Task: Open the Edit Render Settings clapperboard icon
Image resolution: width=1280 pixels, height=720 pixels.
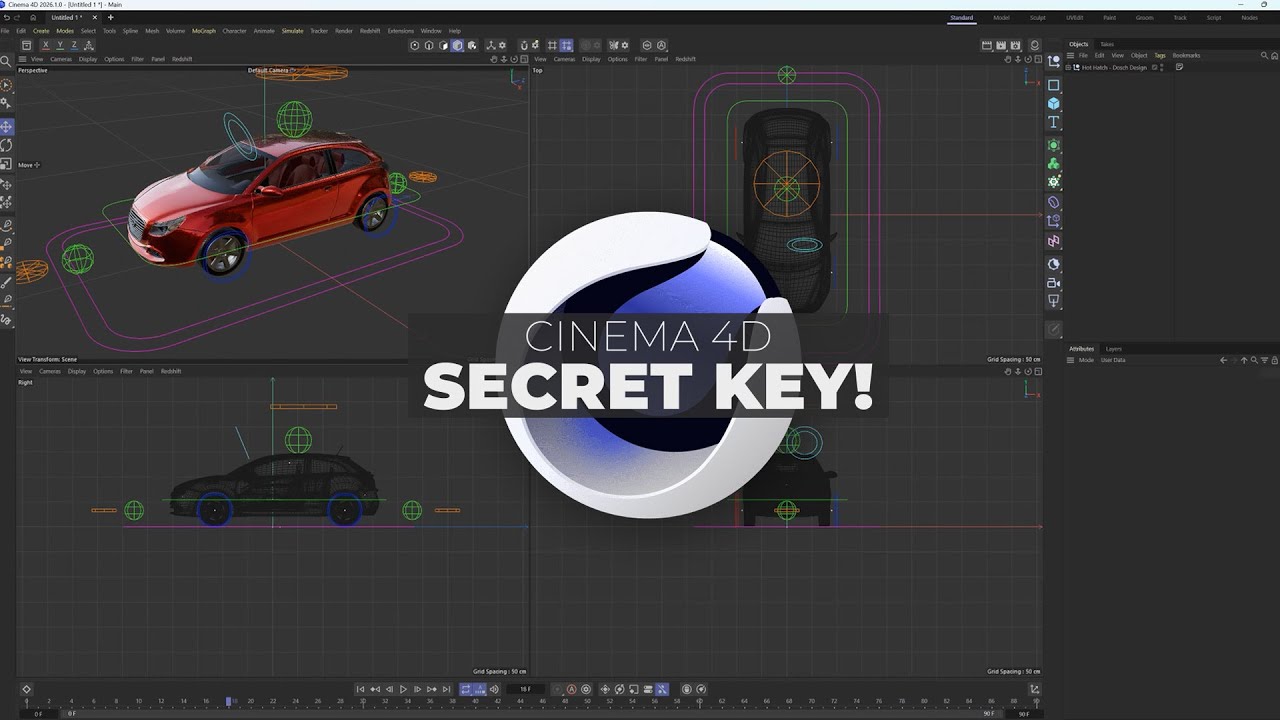Action: tap(1015, 45)
